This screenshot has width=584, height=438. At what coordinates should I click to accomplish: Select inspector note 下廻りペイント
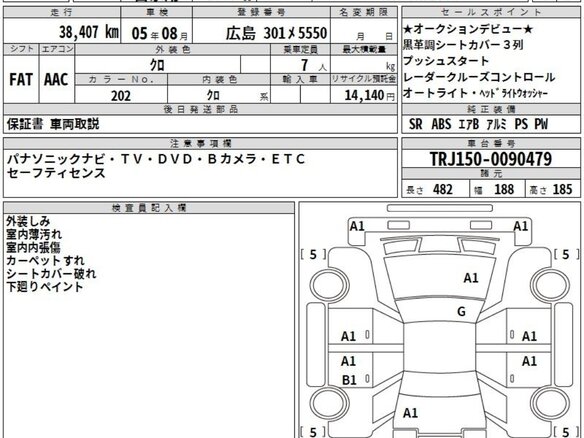[x=45, y=287]
